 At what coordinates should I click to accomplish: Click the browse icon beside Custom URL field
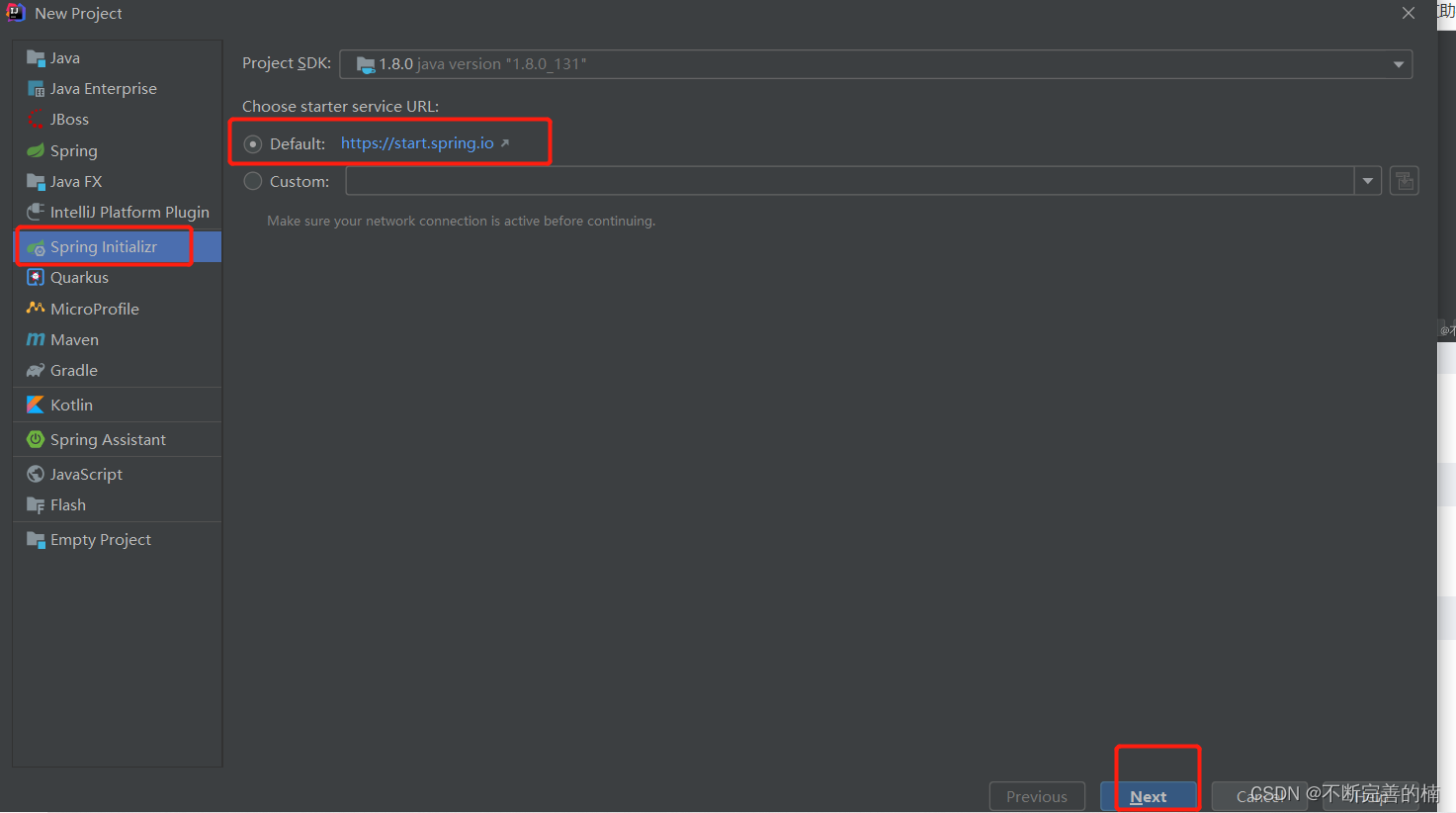pyautogui.click(x=1404, y=181)
